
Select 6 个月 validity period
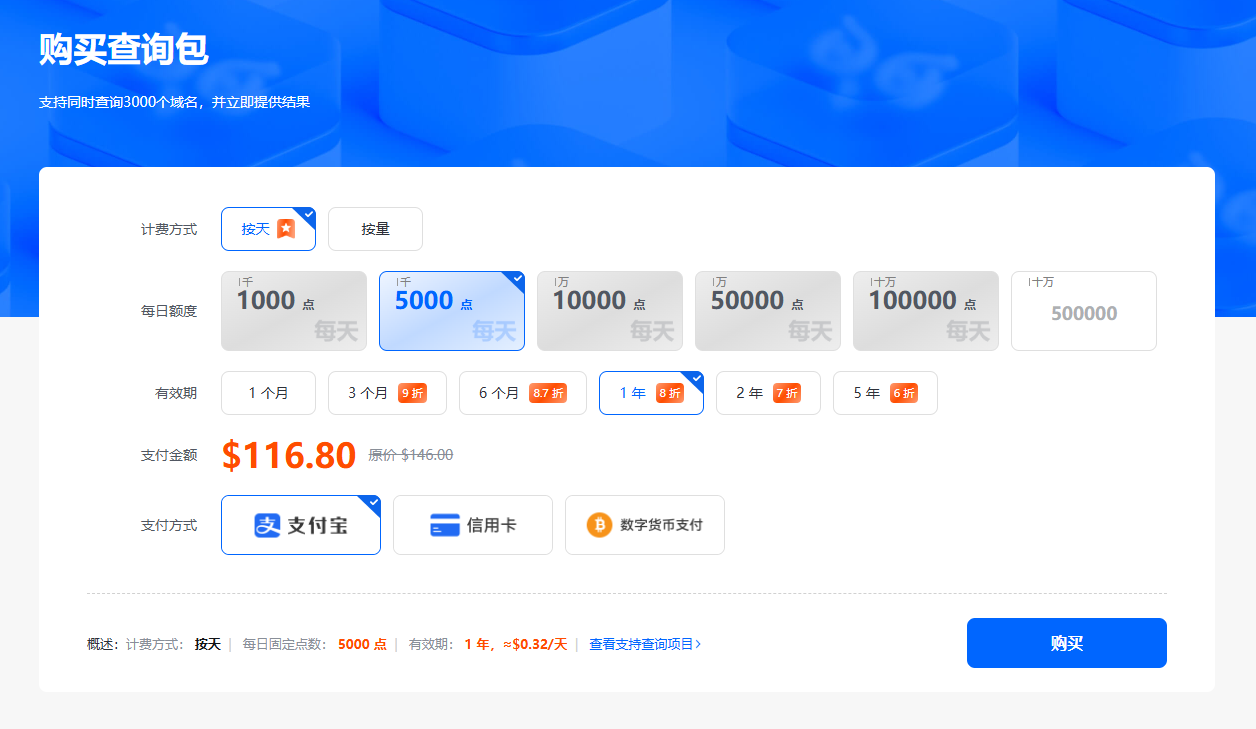(523, 393)
